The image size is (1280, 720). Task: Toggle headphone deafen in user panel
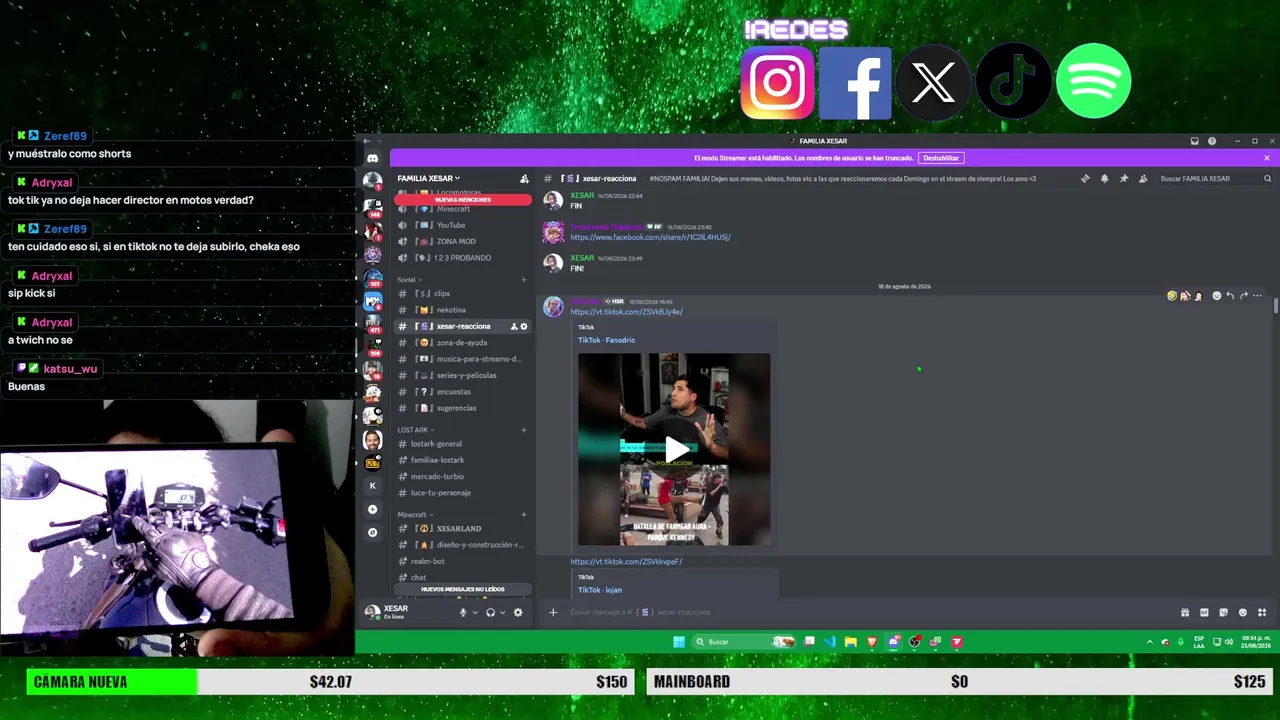click(490, 612)
